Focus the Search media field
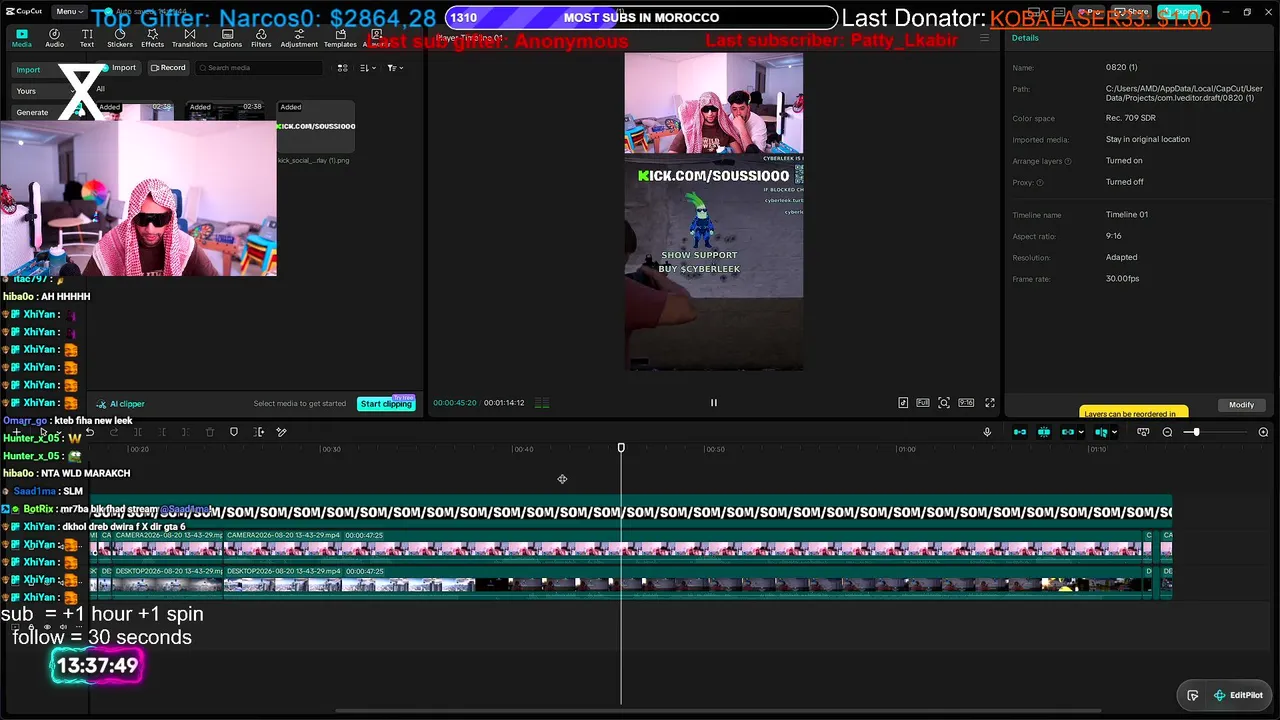The image size is (1280, 720). point(259,68)
